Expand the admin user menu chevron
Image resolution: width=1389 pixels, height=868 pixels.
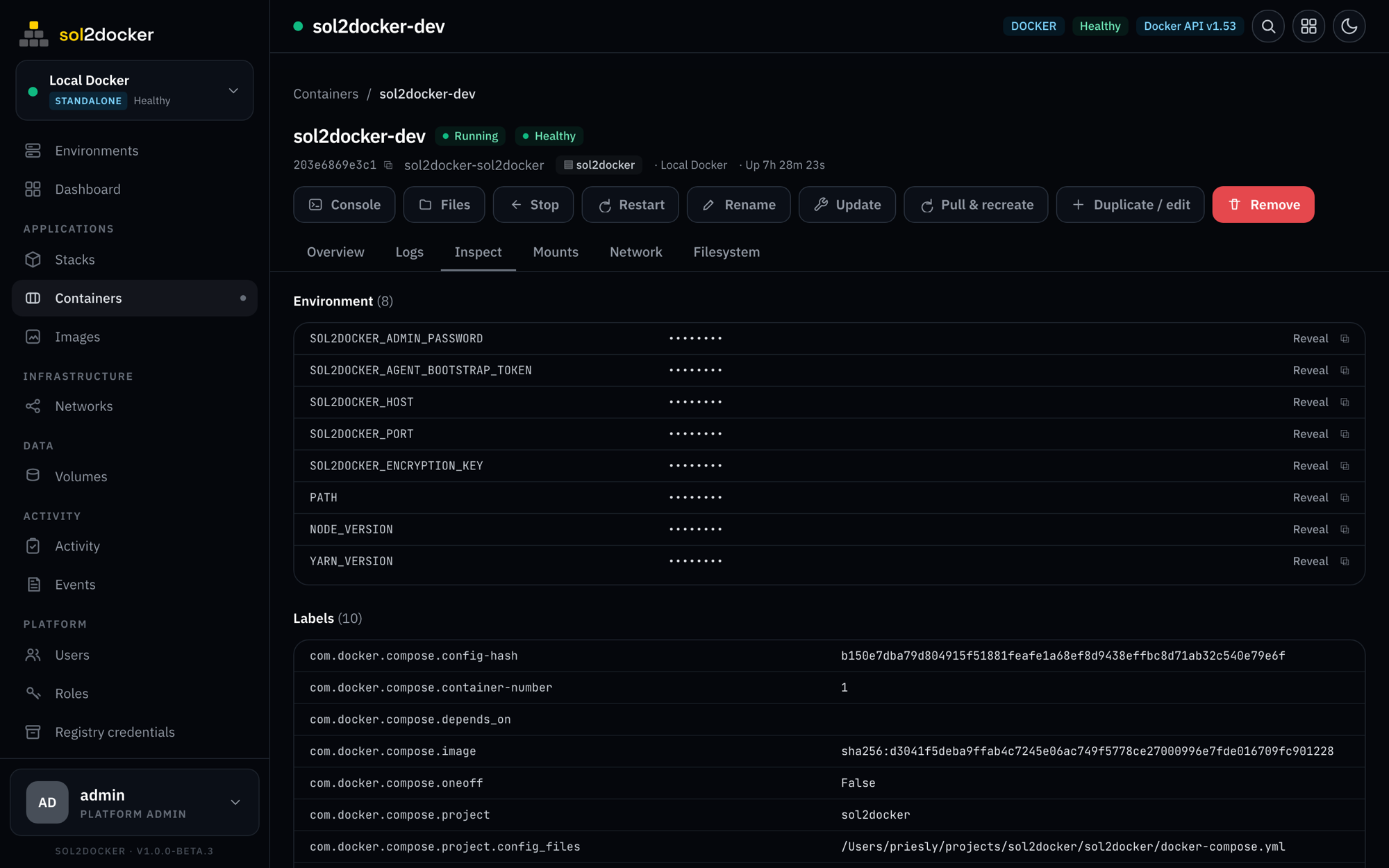click(235, 803)
